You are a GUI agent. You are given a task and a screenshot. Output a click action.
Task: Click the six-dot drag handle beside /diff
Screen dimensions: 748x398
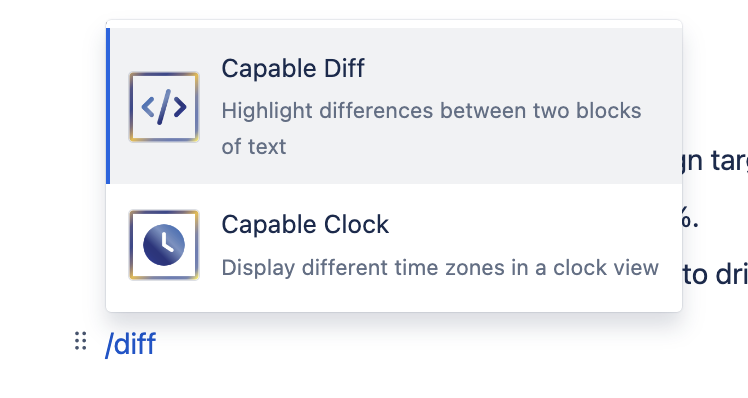click(x=81, y=341)
